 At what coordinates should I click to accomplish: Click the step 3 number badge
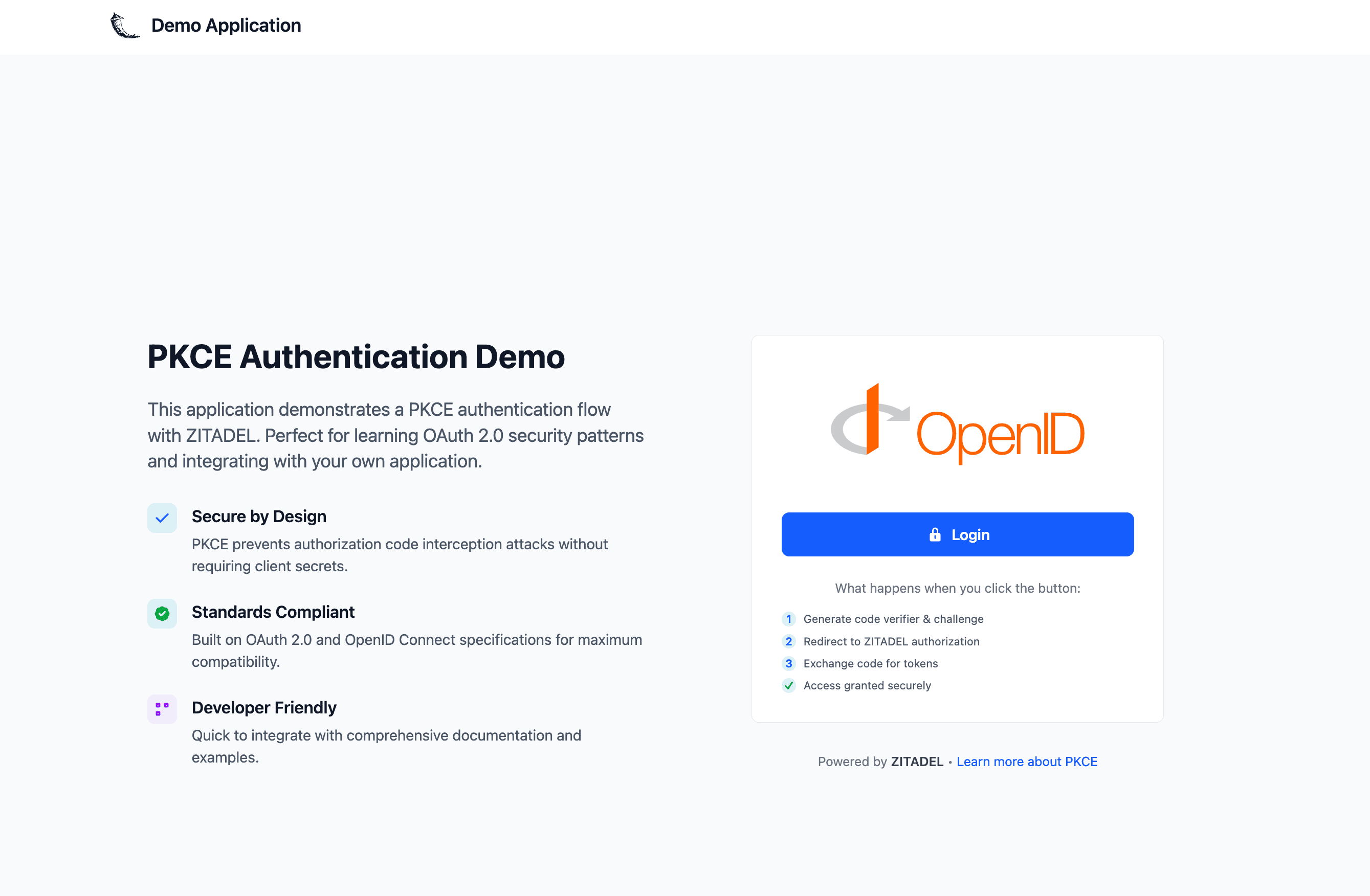[x=789, y=663]
